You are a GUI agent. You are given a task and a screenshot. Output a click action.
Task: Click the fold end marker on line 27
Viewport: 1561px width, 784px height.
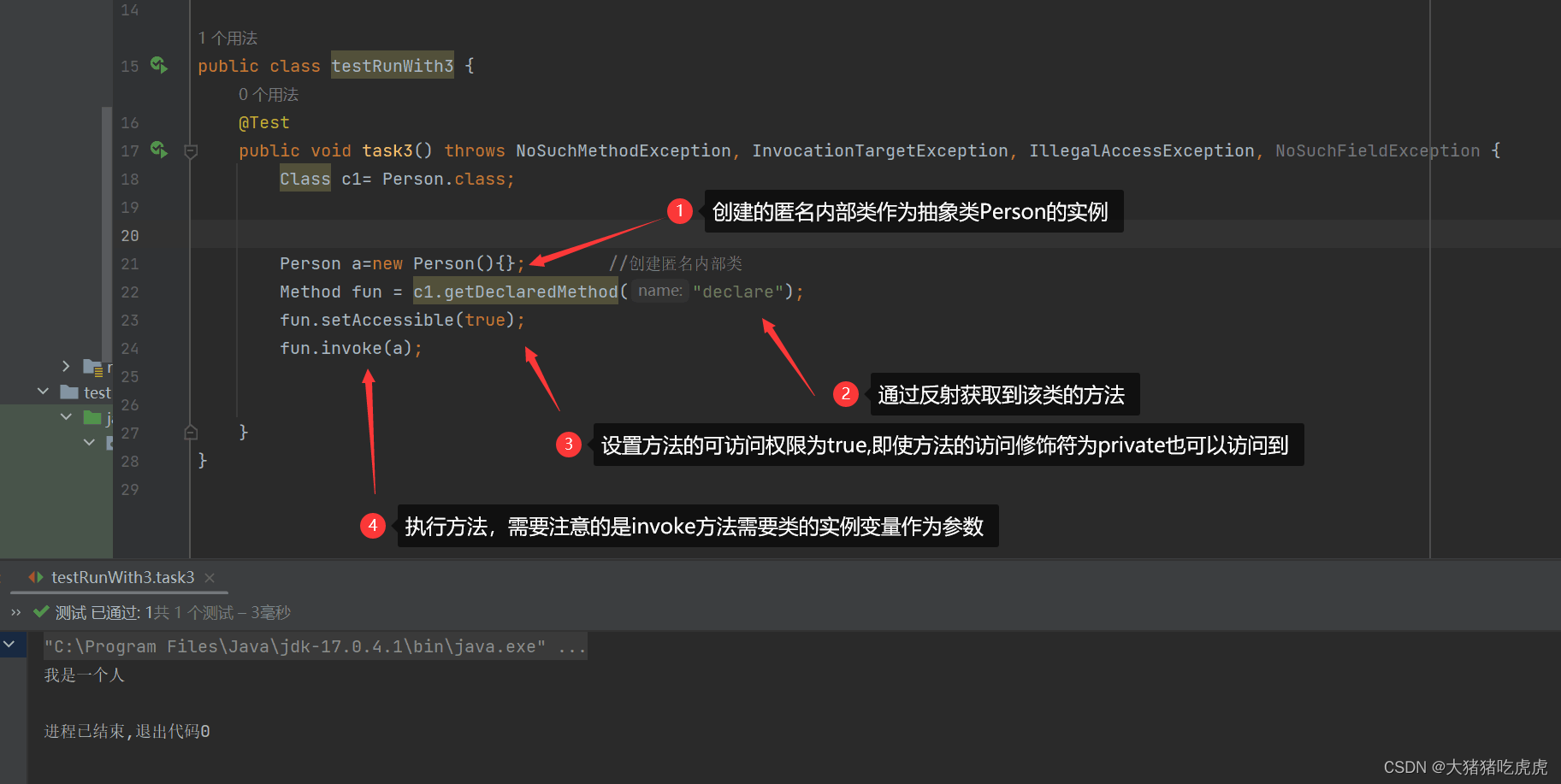click(192, 433)
